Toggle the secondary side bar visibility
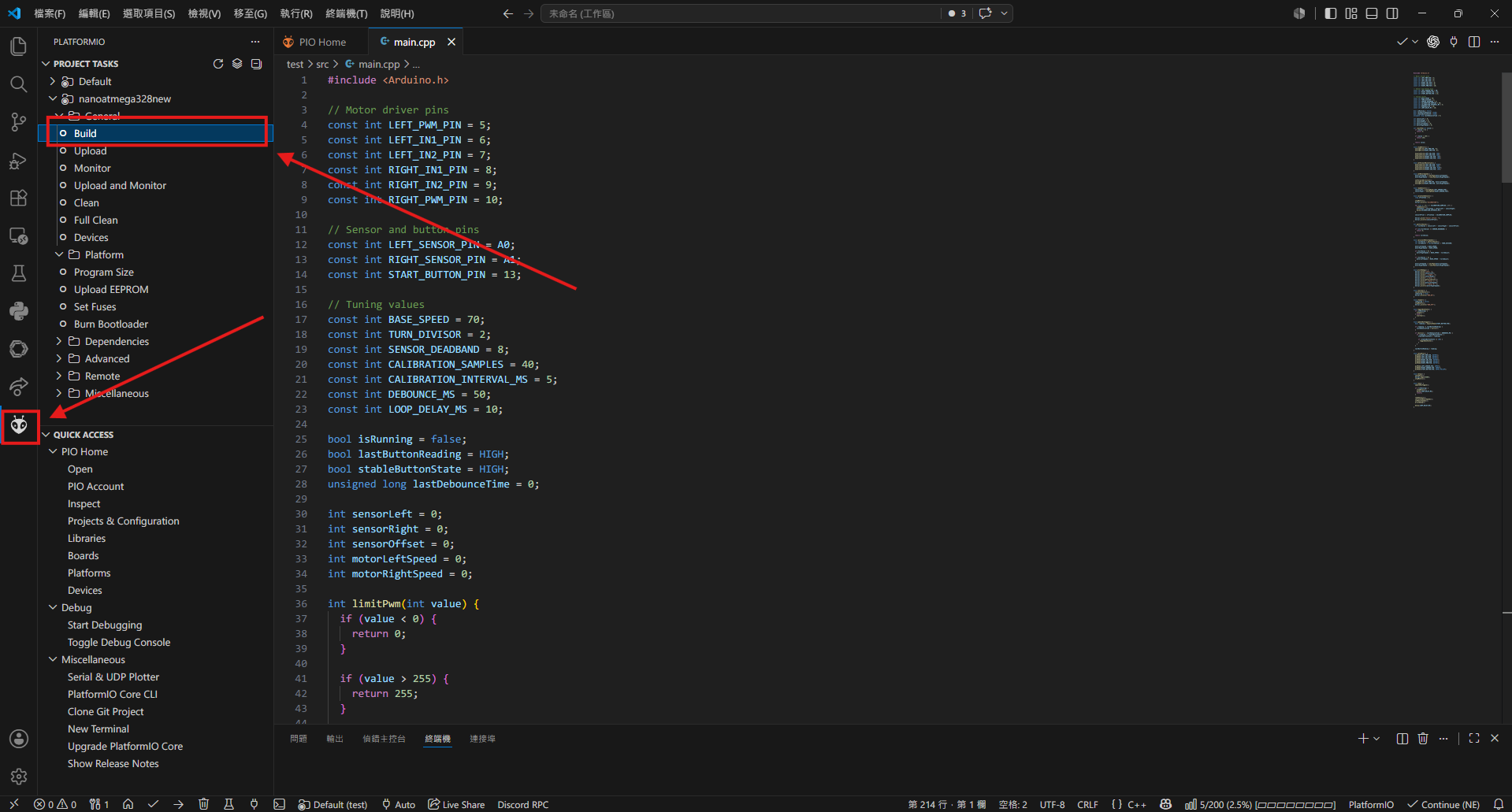This screenshot has height=812, width=1512. [1392, 13]
